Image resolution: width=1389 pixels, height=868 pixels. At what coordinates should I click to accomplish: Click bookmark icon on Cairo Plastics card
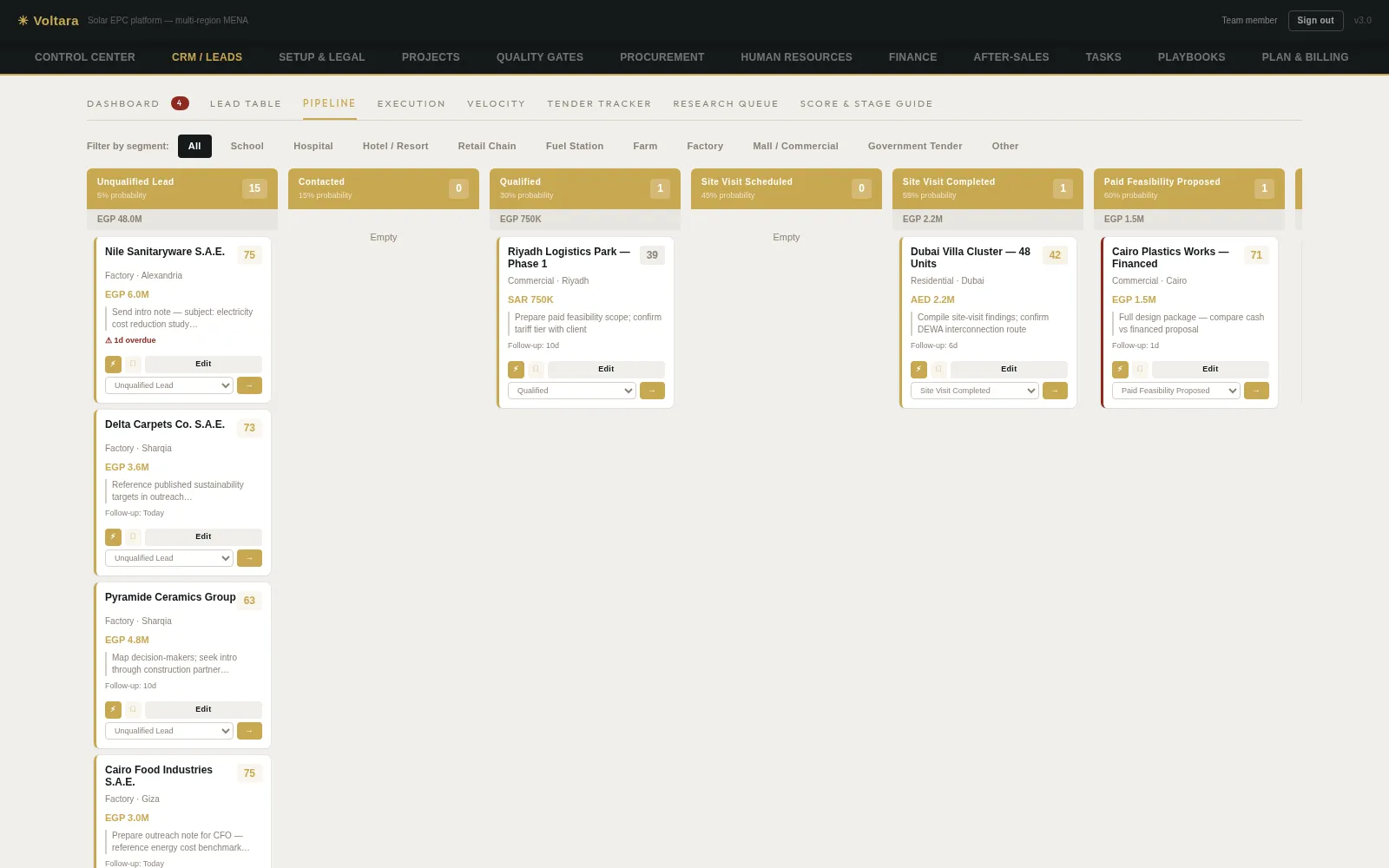pyautogui.click(x=1140, y=370)
